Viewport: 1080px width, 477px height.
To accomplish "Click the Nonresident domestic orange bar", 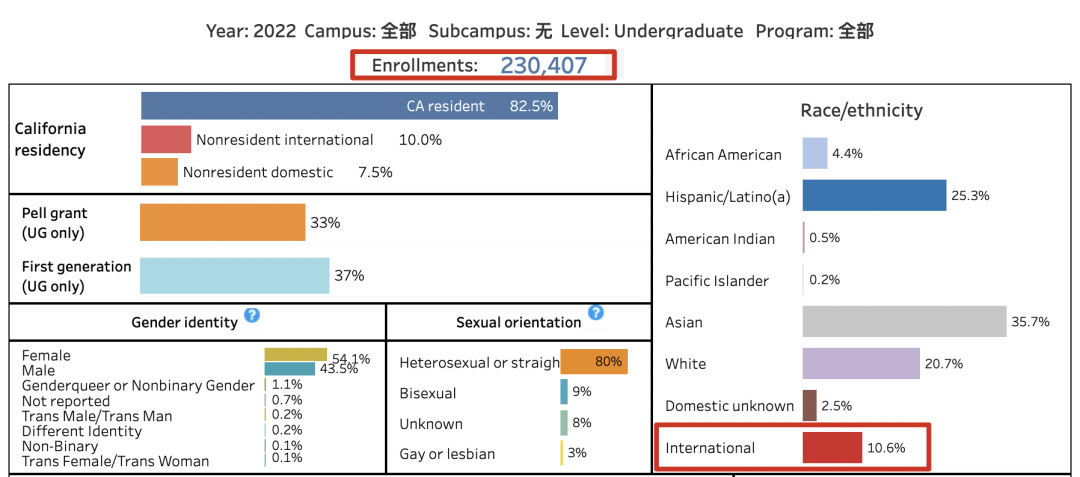I will click(160, 172).
